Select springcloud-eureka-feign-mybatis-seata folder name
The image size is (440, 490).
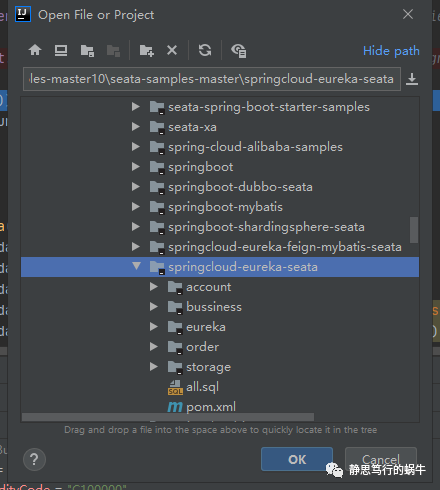click(285, 247)
